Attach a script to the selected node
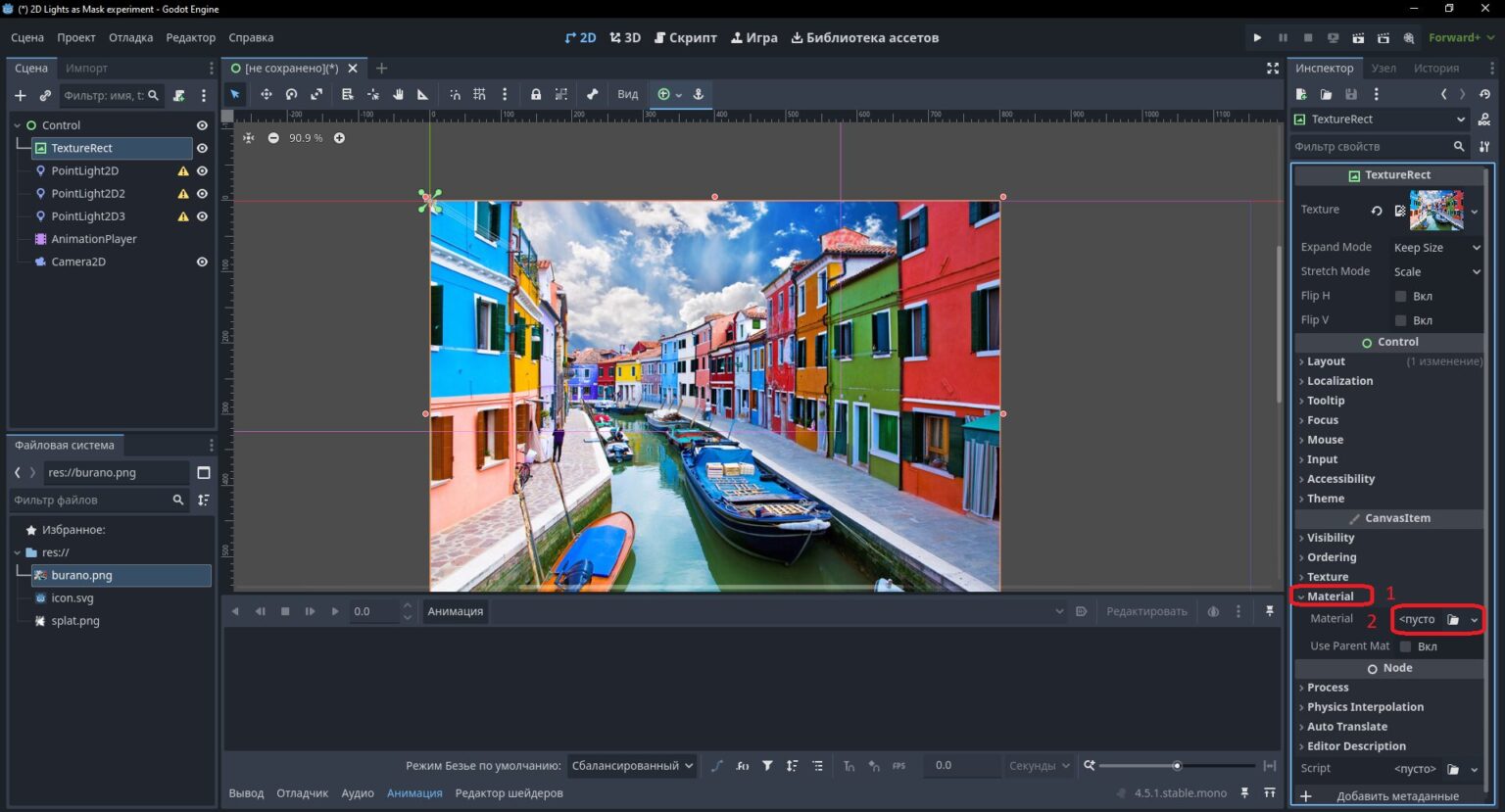The width and height of the screenshot is (1505, 812). [x=179, y=95]
